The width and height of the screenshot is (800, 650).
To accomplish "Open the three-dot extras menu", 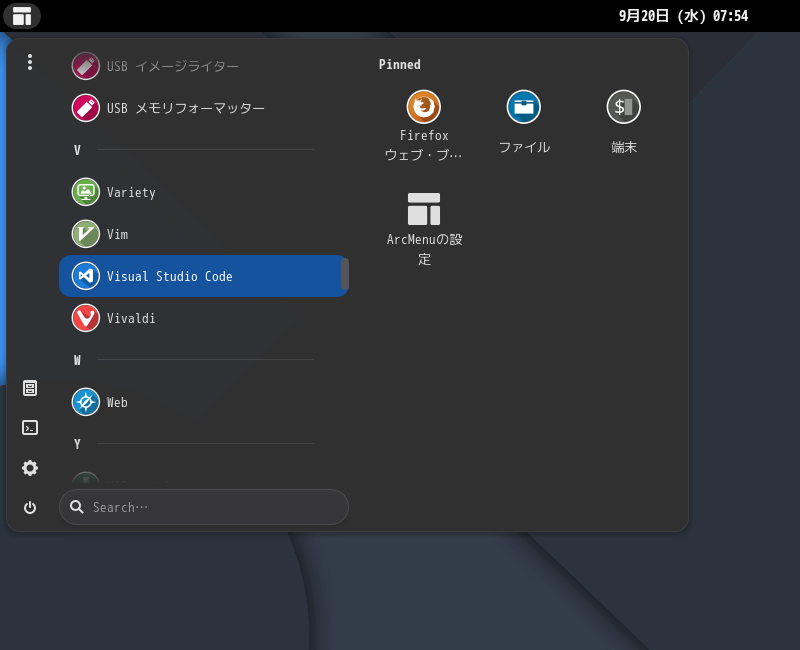I will (x=30, y=62).
